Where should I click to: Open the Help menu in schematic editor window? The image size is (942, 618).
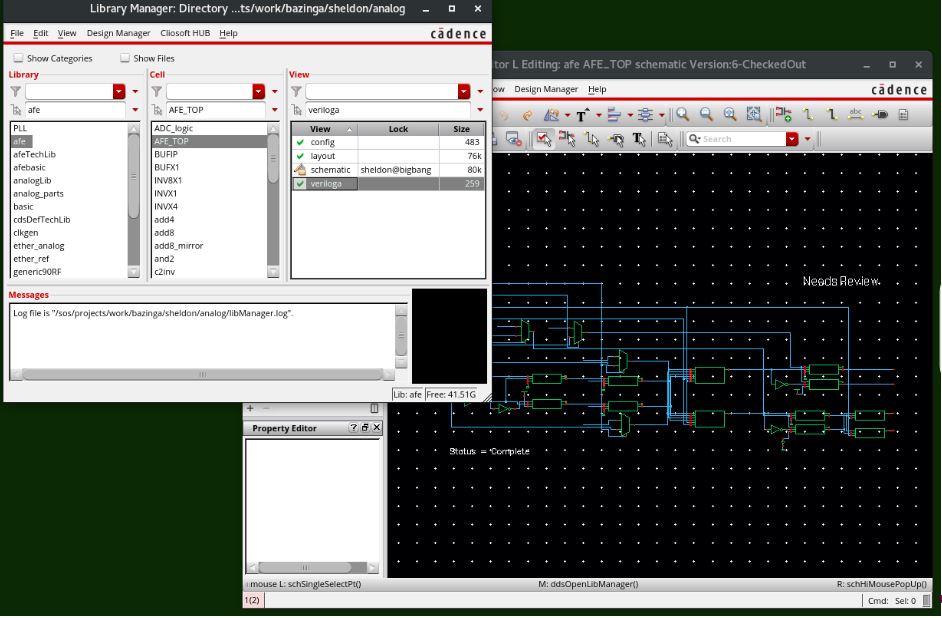tap(597, 89)
